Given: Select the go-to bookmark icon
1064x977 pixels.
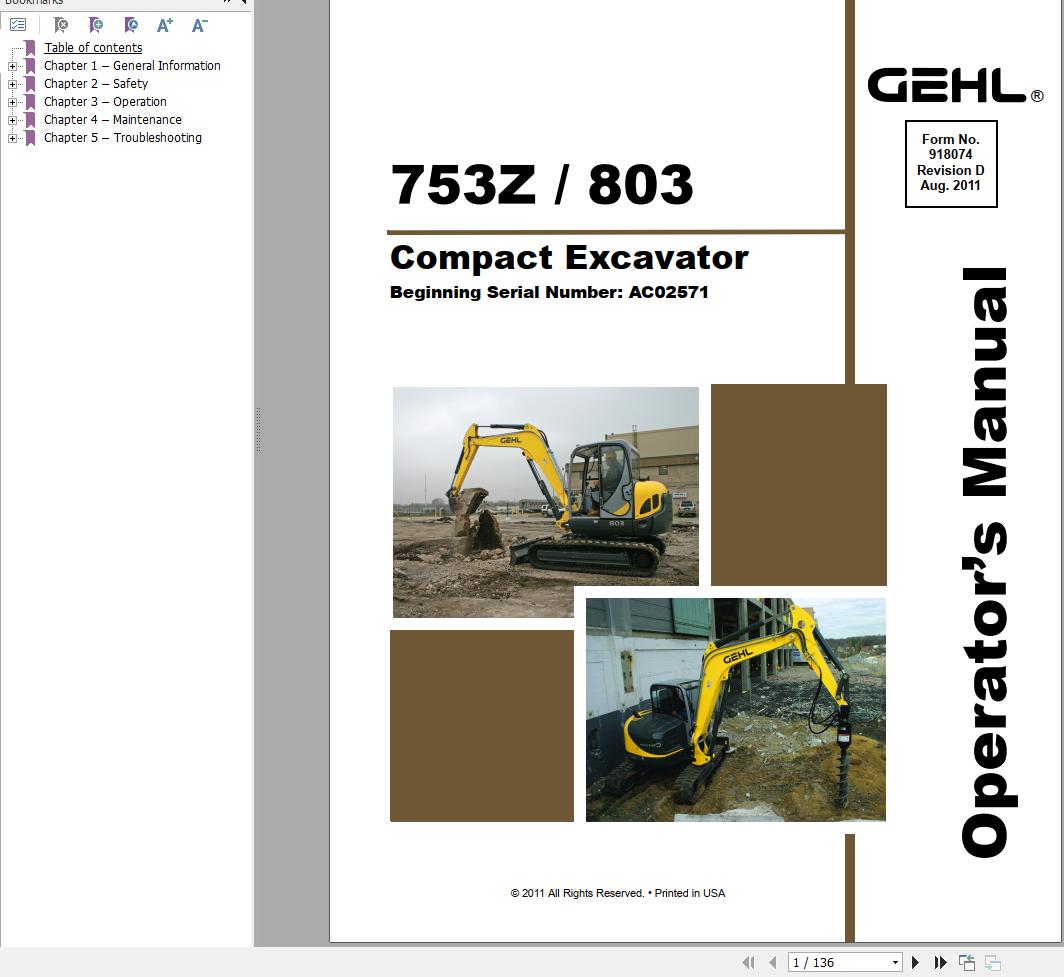Looking at the screenshot, I should pos(131,24).
